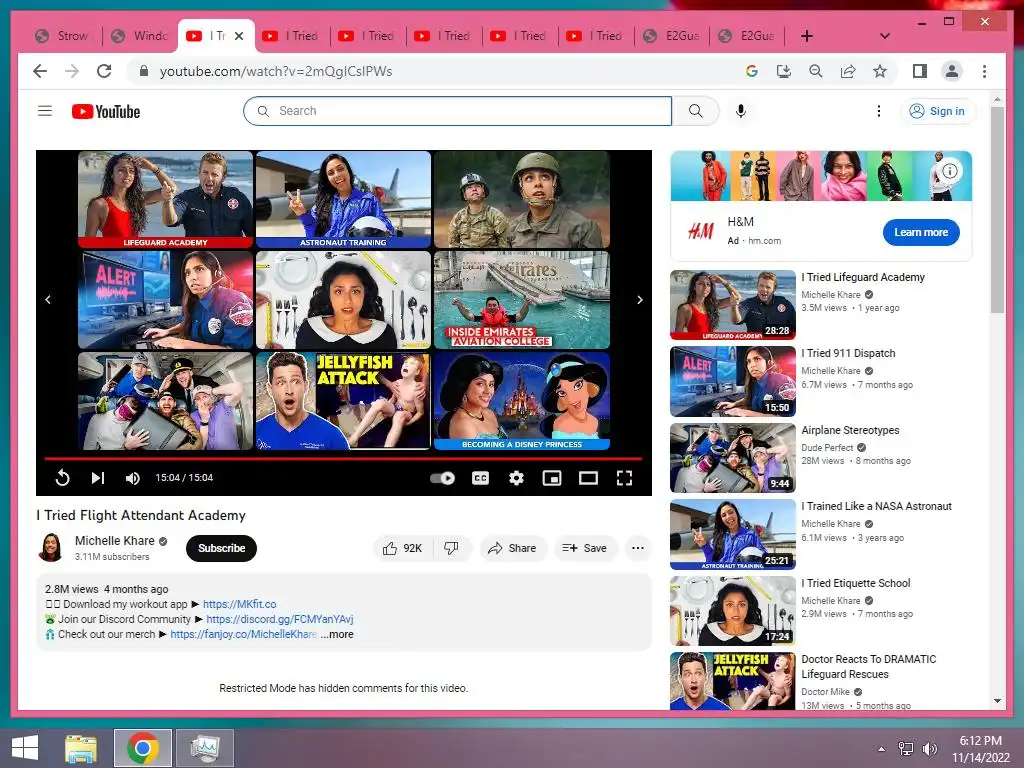Open Becoming a Disney Princess end-screen thumbnail

click(522, 401)
